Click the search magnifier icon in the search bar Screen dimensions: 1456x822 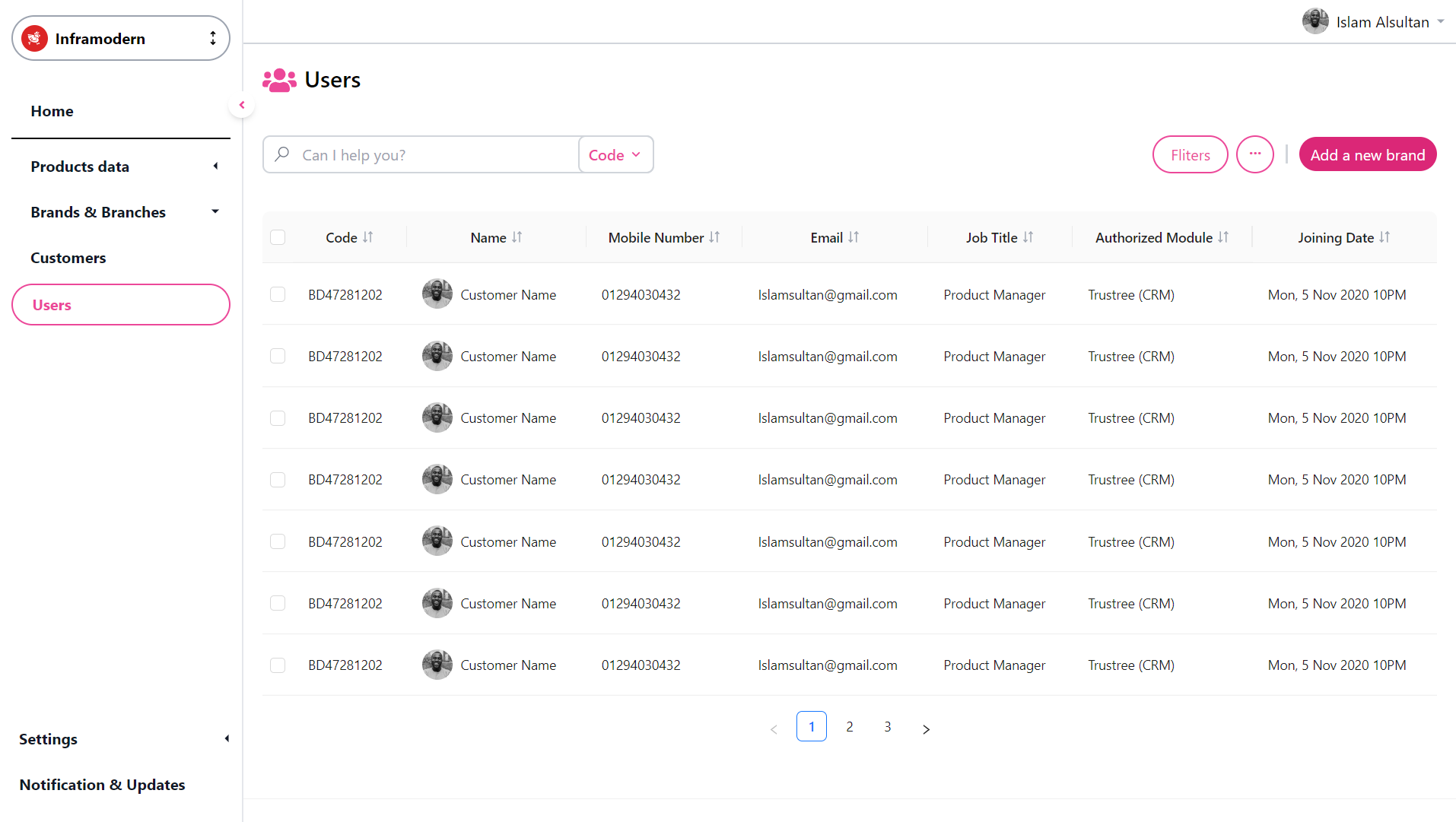point(281,154)
